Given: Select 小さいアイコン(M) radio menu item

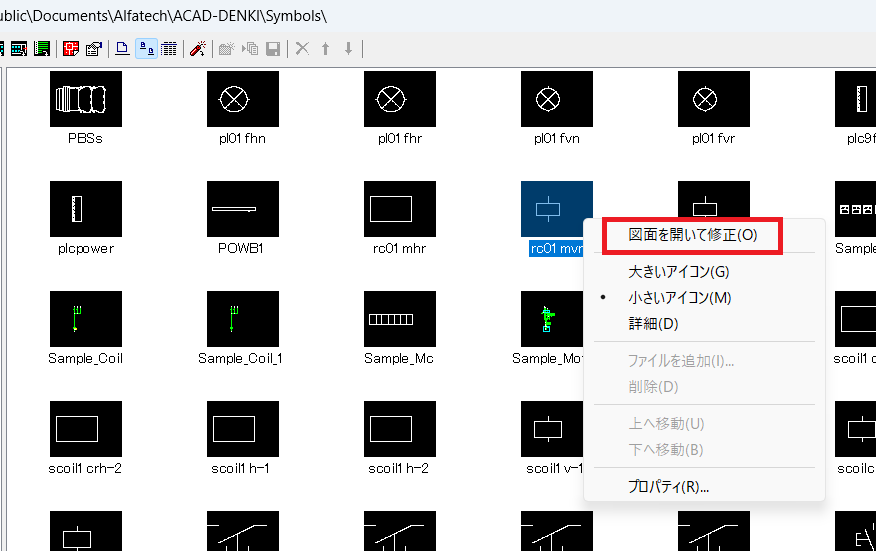Looking at the screenshot, I should click(x=679, y=298).
